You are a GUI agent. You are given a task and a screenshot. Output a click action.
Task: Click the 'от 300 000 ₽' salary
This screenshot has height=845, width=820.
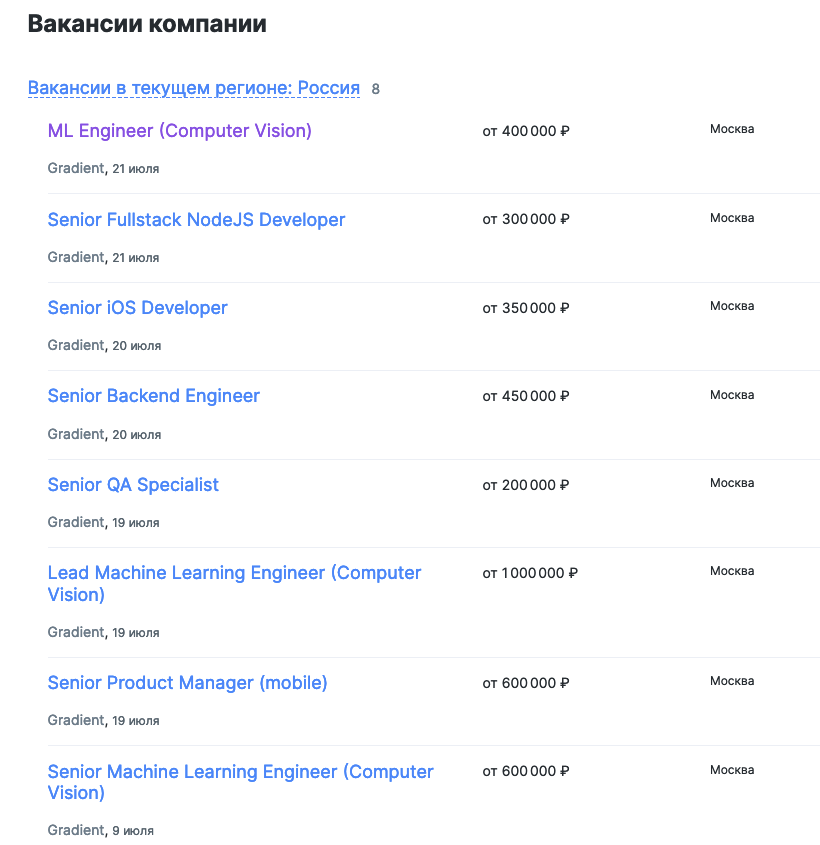[526, 220]
